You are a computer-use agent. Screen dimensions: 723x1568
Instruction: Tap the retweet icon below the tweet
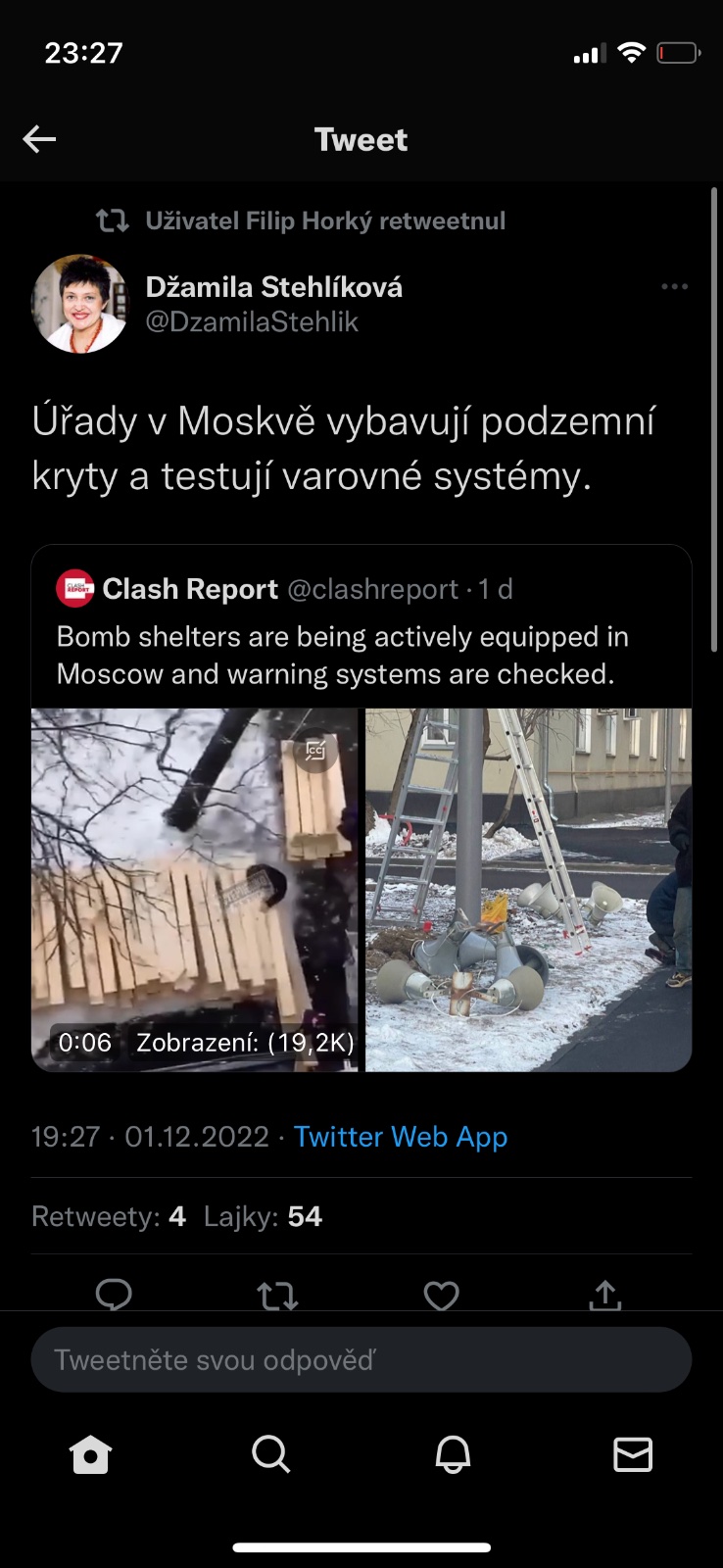tap(277, 1296)
